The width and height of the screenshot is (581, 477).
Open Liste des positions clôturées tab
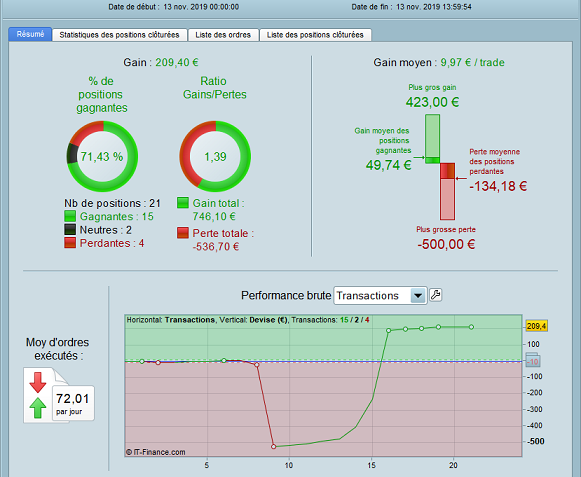[x=315, y=35]
